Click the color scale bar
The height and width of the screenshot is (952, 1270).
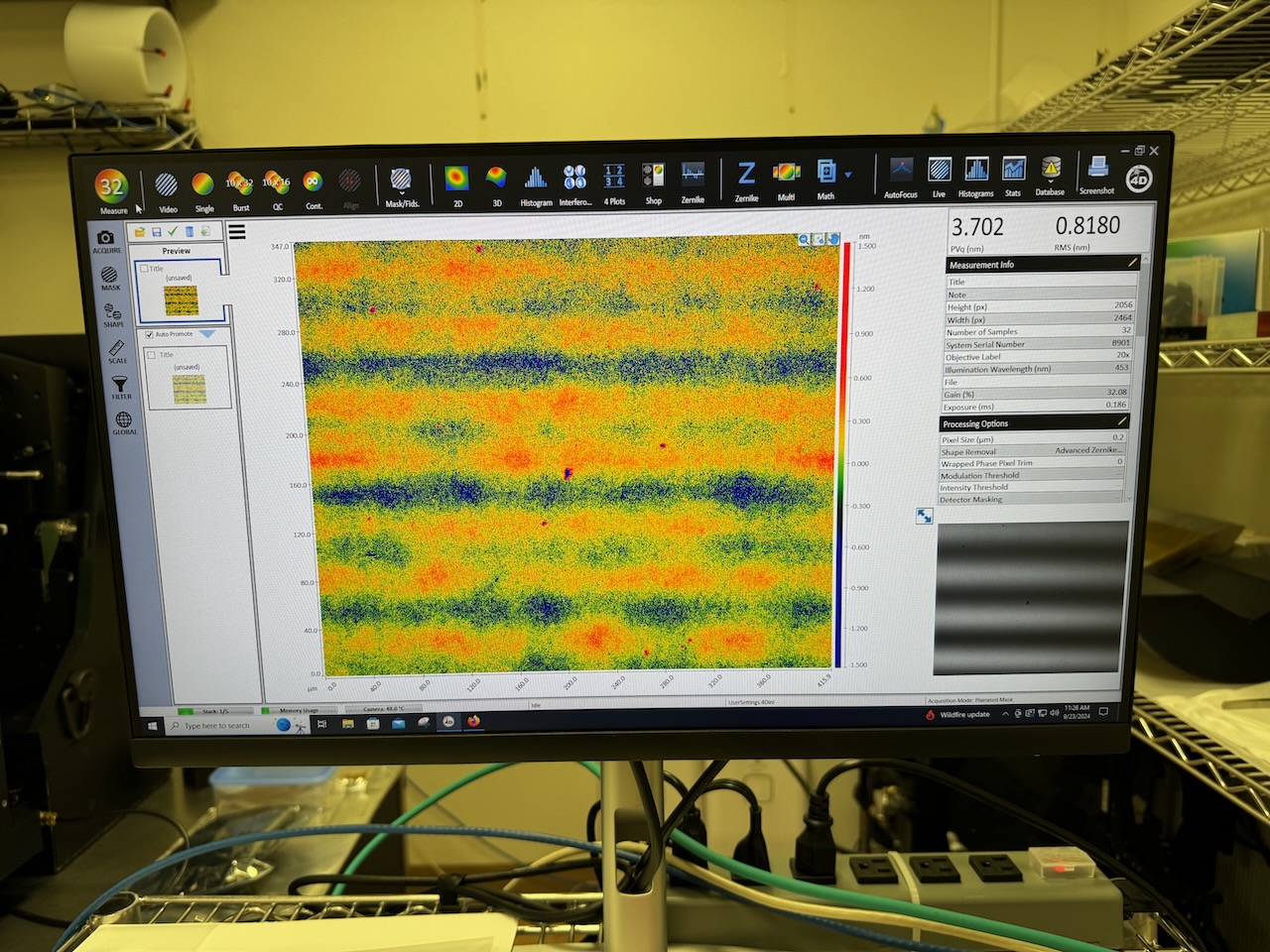pos(843,454)
